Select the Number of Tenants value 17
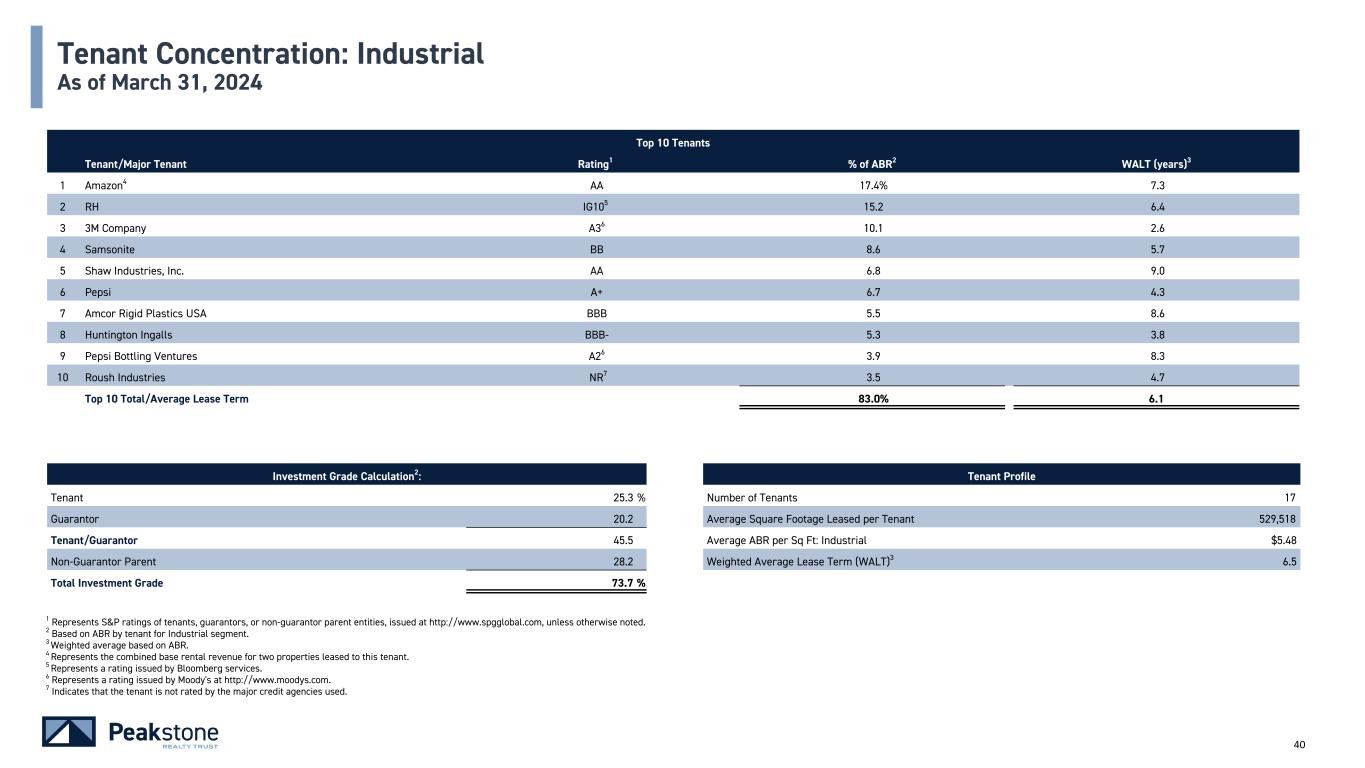Viewport: 1365px width, 768px height. coord(1290,497)
